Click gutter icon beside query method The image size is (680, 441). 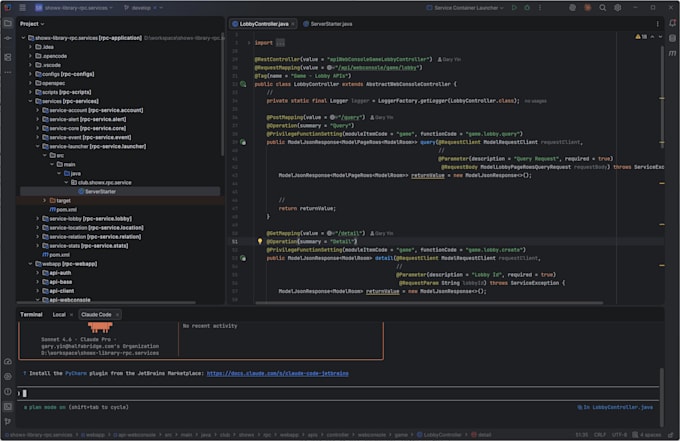[243, 142]
